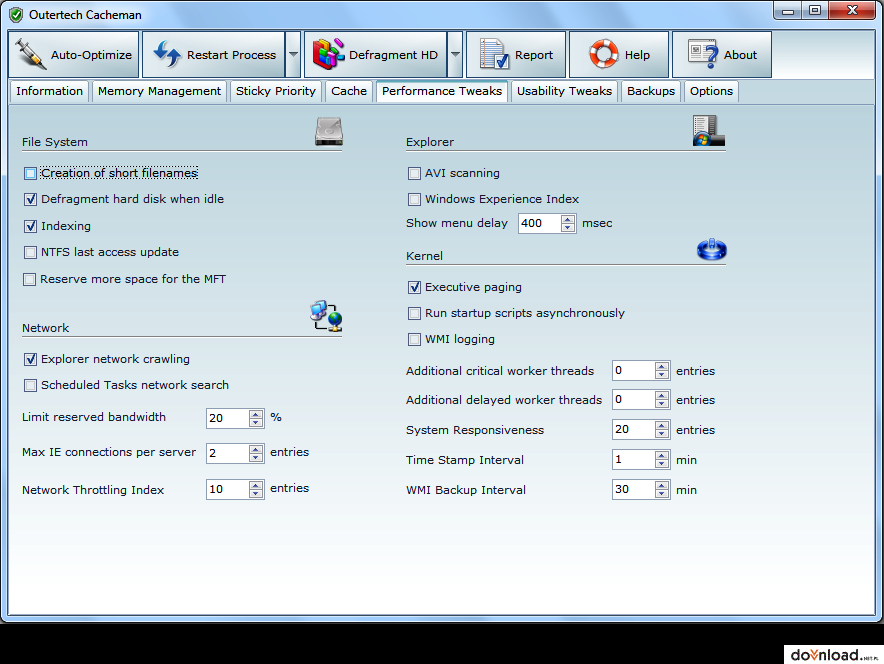
Task: Click the Show menu delay spinner arrows
Action: pyautogui.click(x=568, y=223)
